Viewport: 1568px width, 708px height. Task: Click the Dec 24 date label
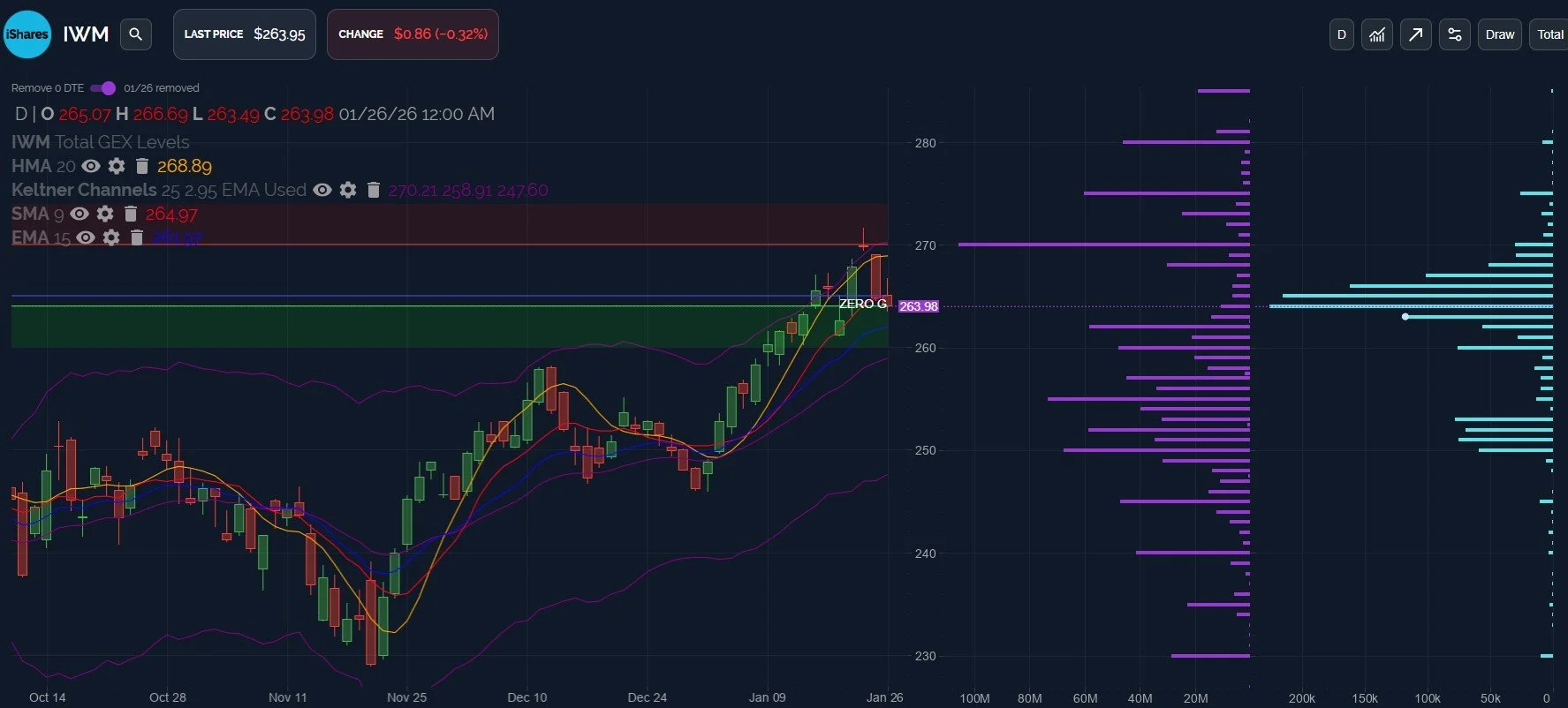[648, 697]
